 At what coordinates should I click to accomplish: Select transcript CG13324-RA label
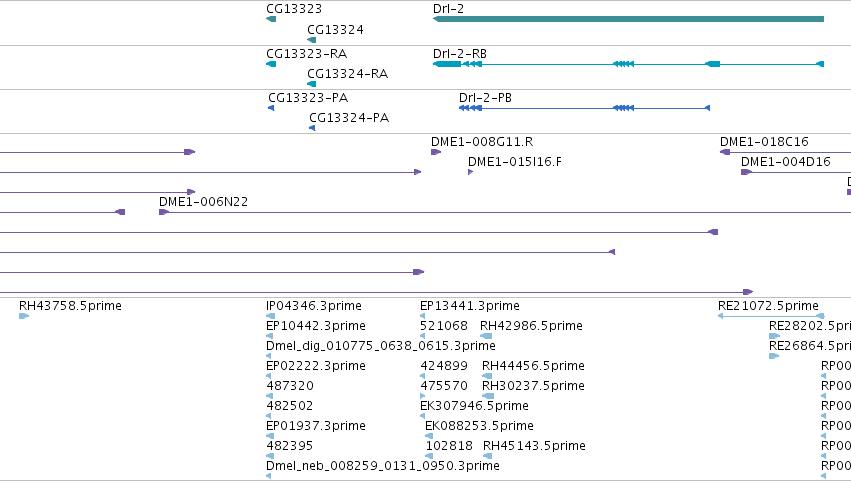click(347, 74)
